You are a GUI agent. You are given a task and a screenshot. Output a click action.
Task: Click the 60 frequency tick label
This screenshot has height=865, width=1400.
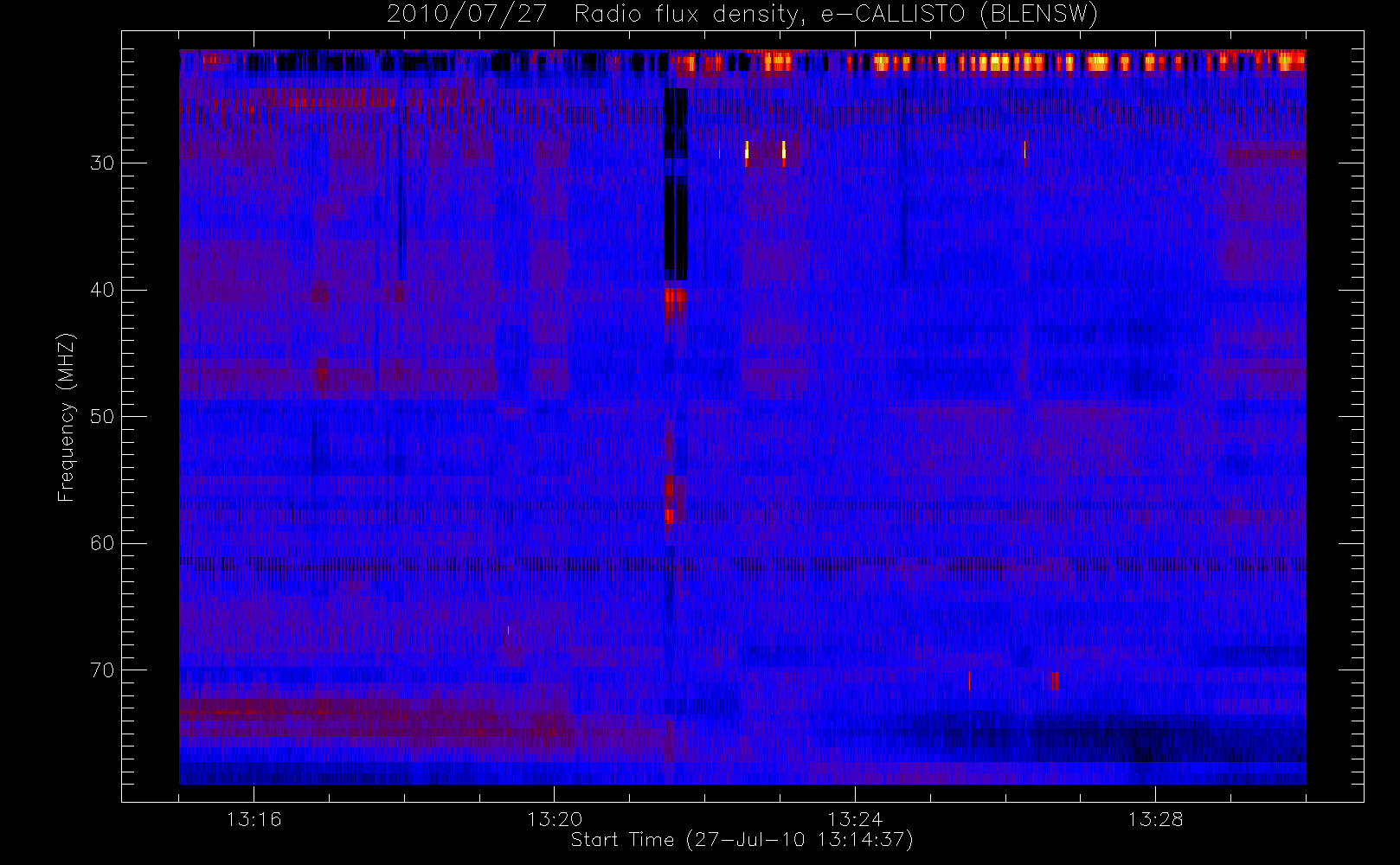pos(102,543)
